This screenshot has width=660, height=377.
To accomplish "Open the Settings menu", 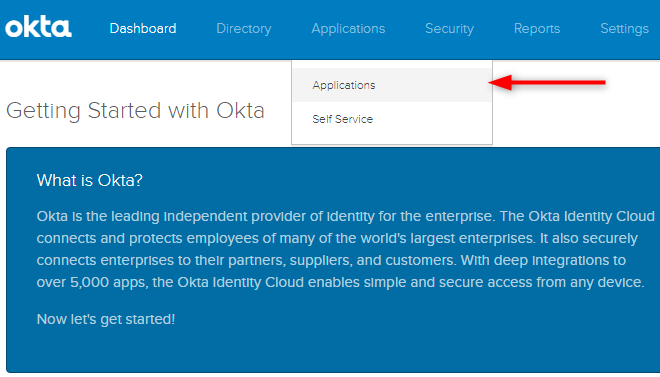I will (624, 29).
